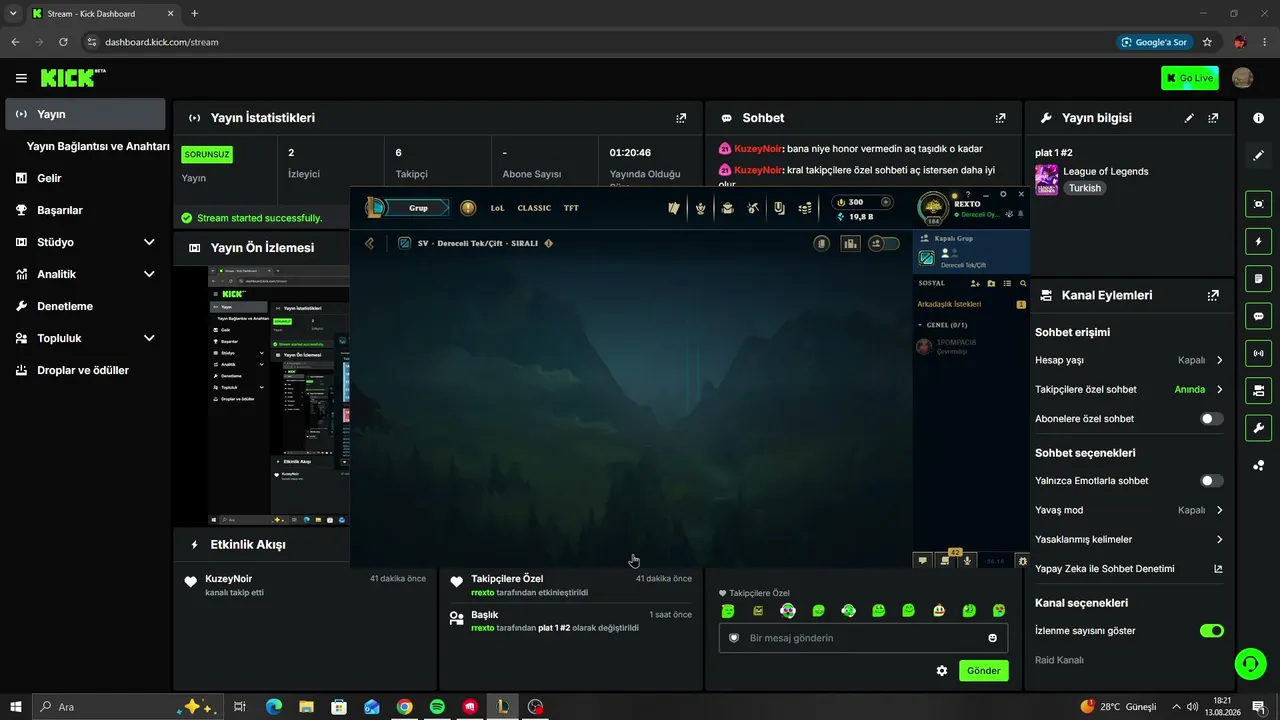The height and width of the screenshot is (720, 1280).
Task: Pop out the Yayın bilgisi panel
Action: [1213, 118]
